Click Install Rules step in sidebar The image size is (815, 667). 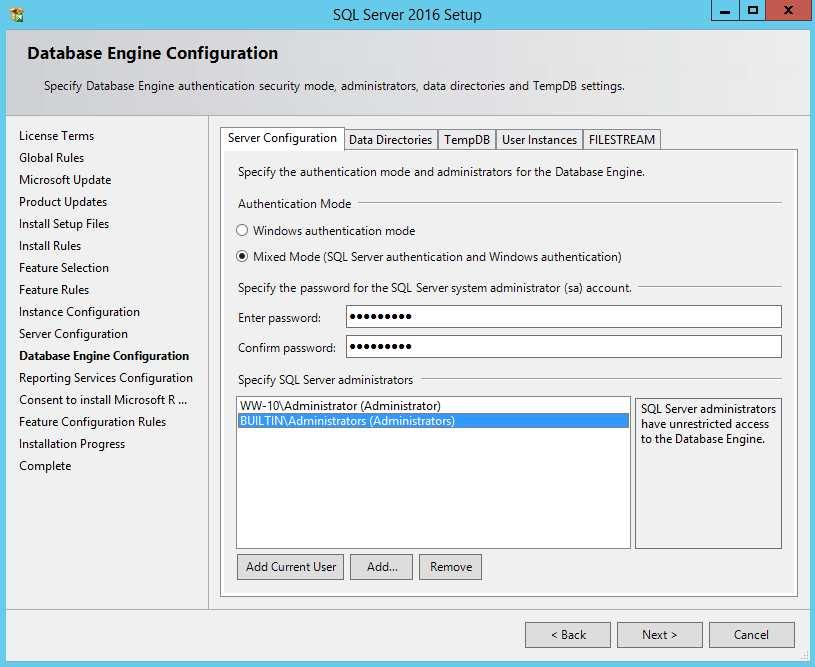tap(50, 245)
